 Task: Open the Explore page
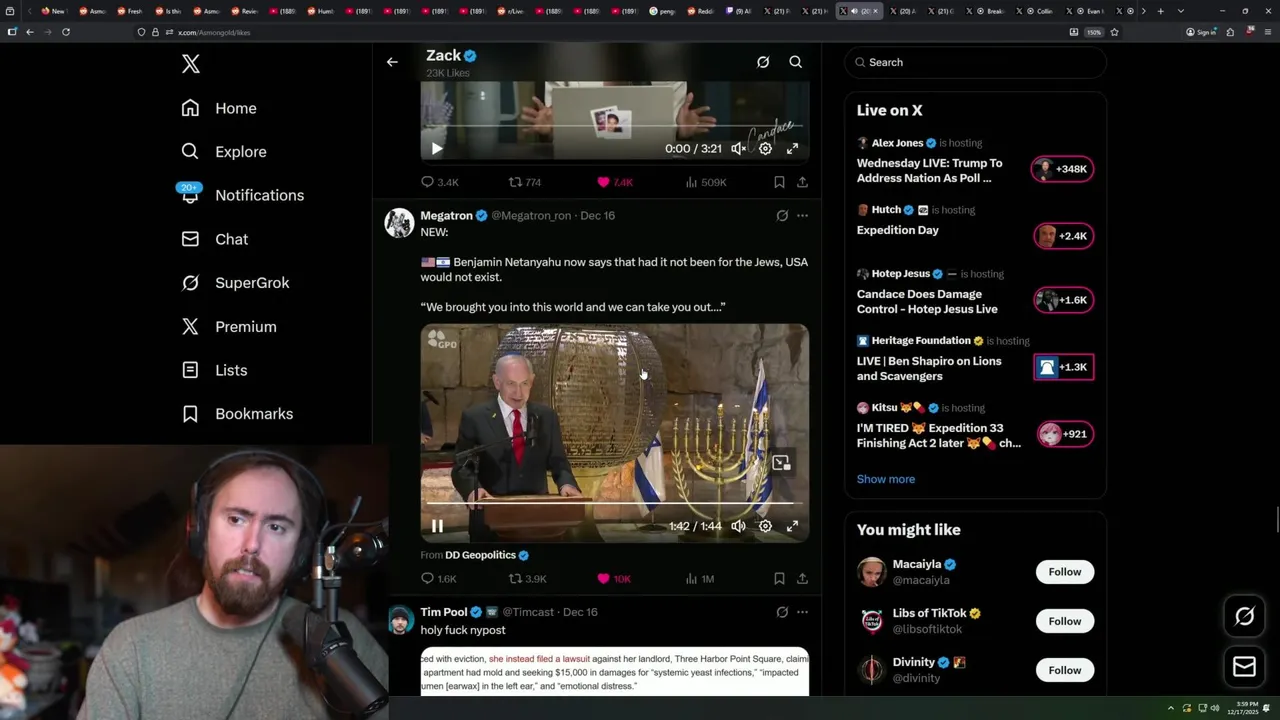click(x=224, y=152)
